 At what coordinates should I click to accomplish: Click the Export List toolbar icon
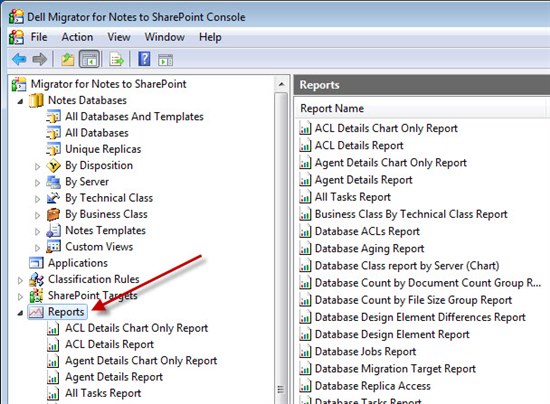coord(116,59)
